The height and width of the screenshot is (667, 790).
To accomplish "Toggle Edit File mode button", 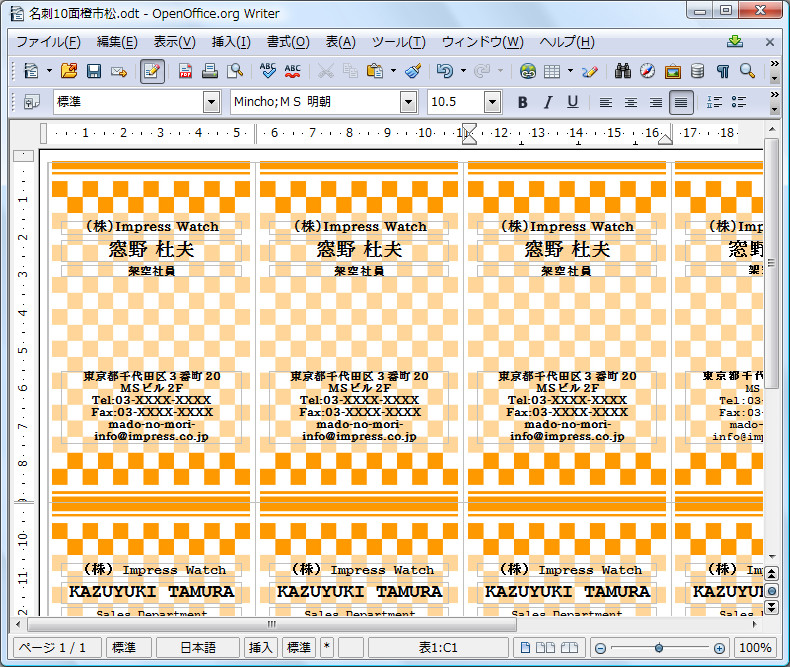I will click(152, 71).
